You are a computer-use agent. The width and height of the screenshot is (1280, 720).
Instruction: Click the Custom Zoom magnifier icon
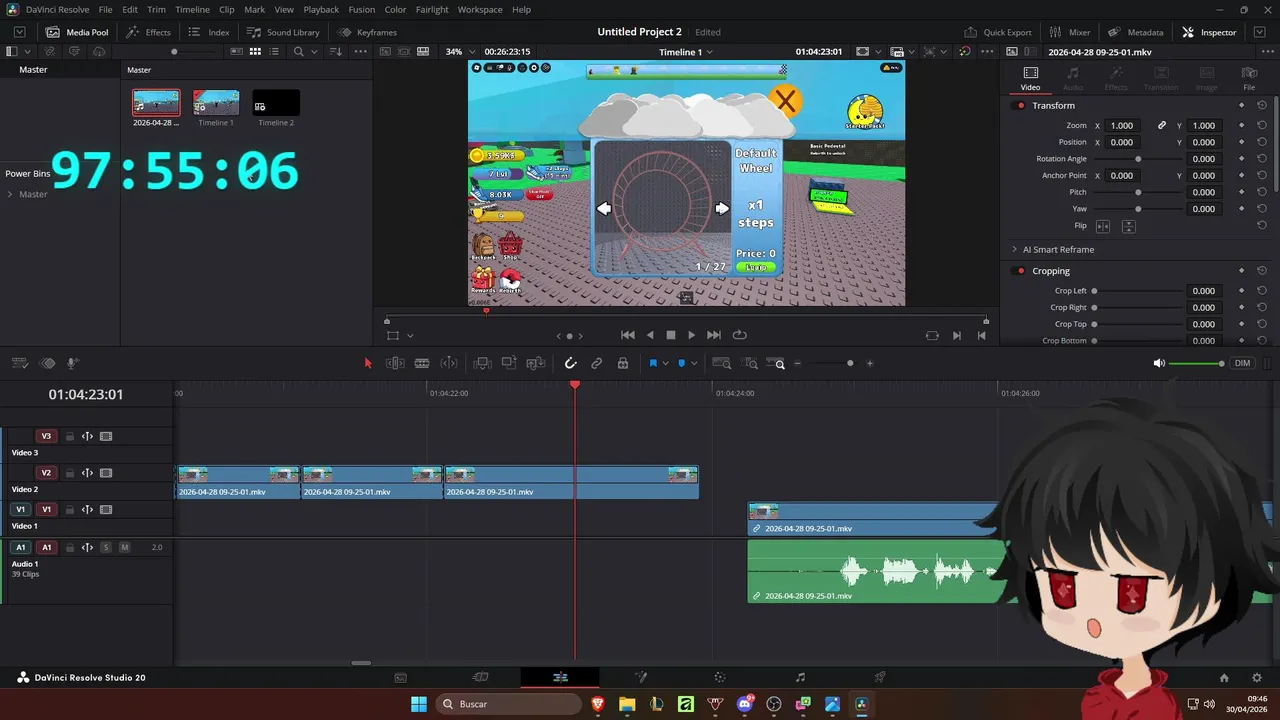tap(776, 363)
